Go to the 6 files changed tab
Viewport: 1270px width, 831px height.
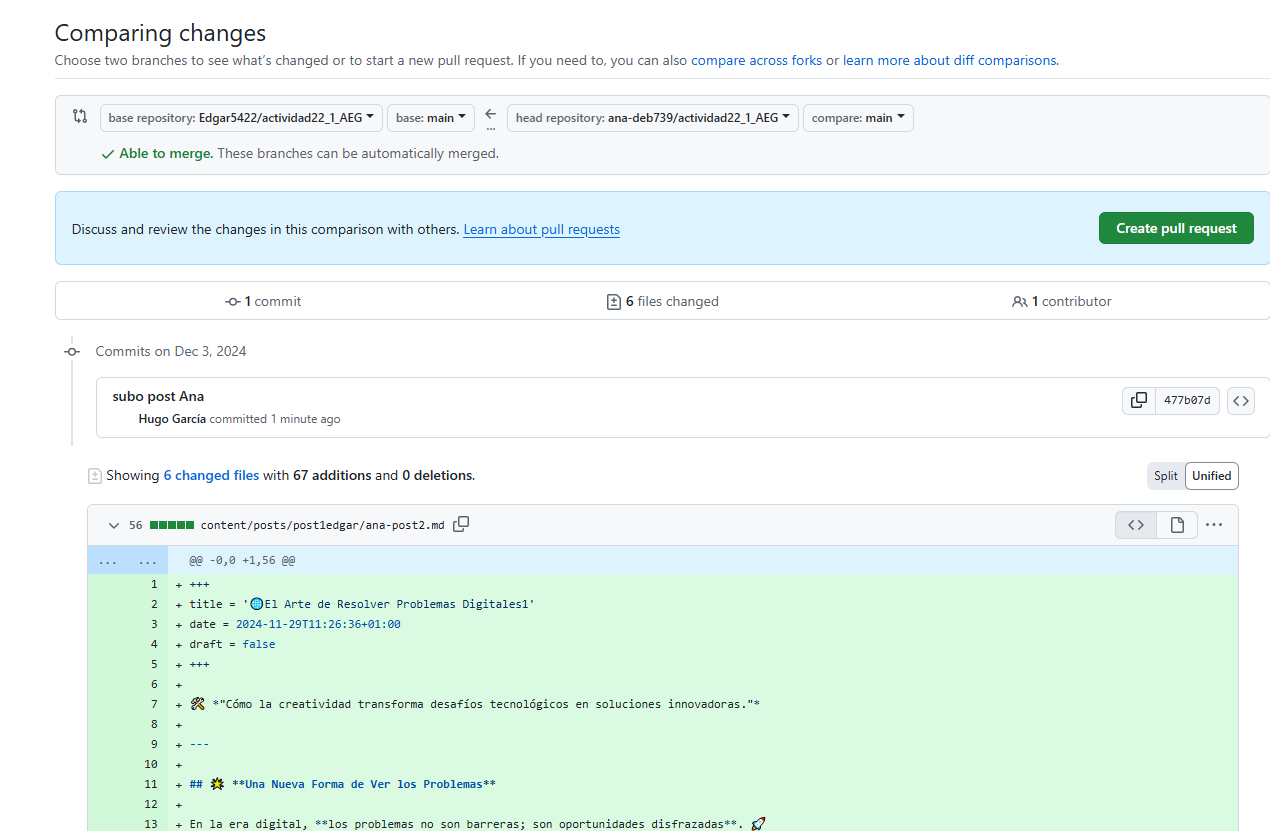(x=662, y=301)
